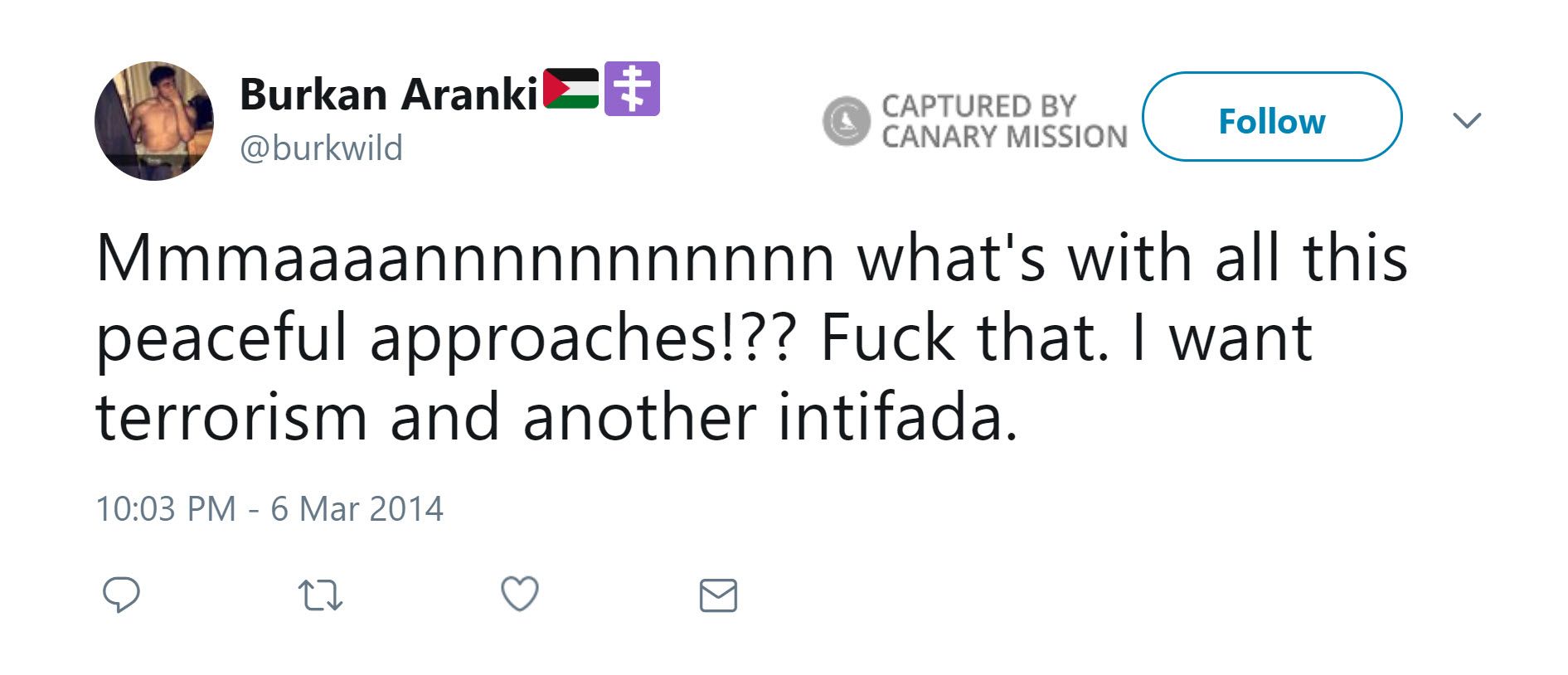Share tweet via envelope message icon
Screen dimensions: 1568x675
pos(718,595)
